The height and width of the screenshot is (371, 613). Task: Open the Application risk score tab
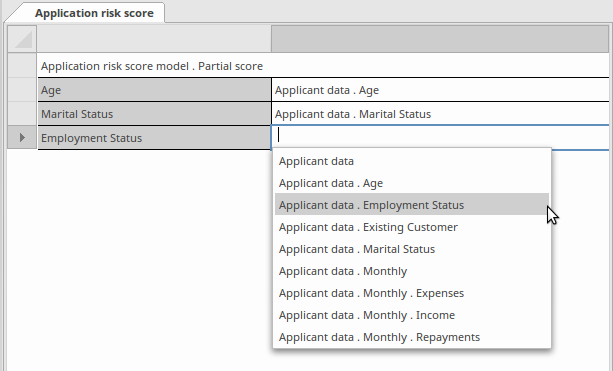coord(94,13)
